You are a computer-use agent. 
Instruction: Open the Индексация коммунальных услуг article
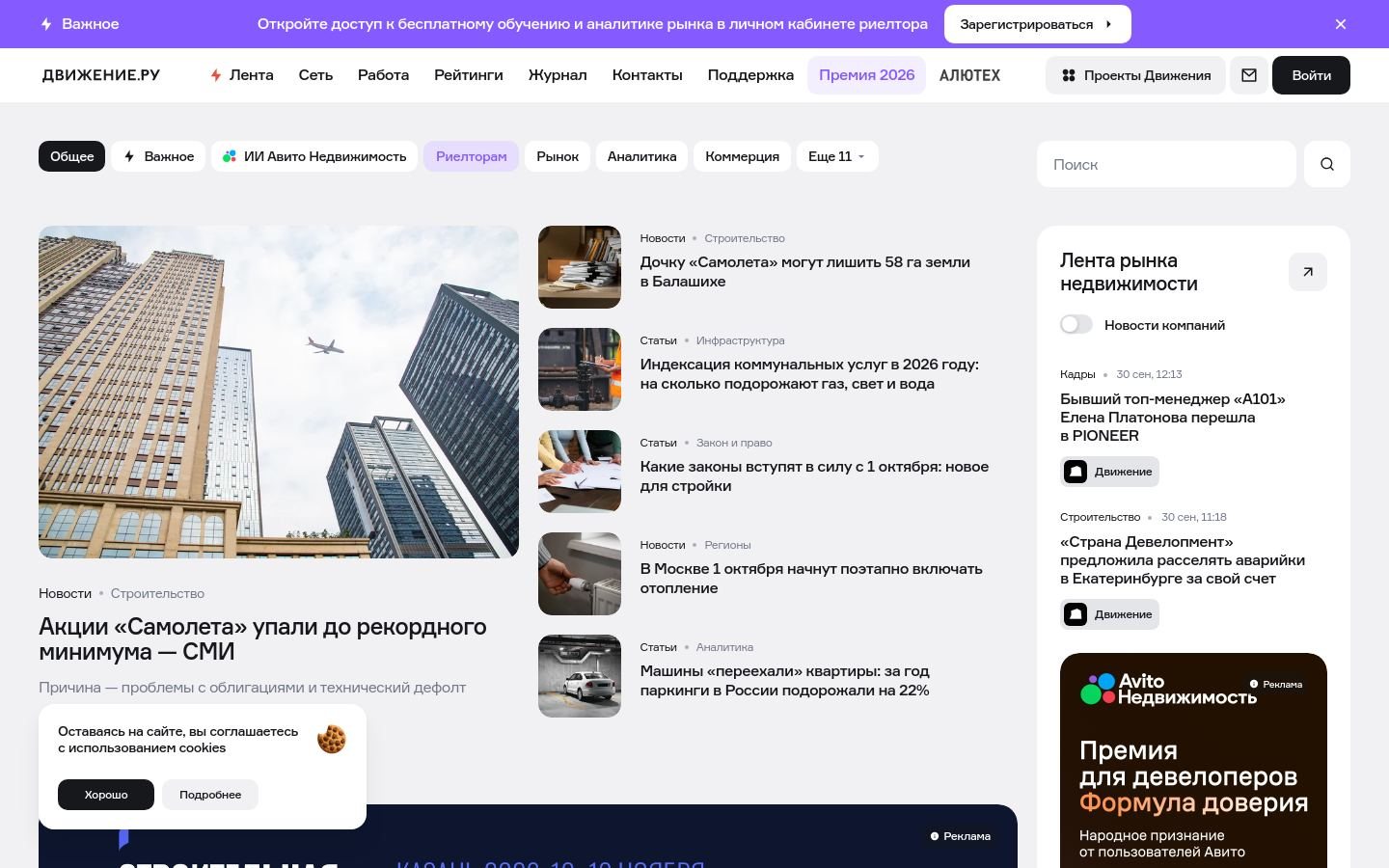click(x=809, y=373)
